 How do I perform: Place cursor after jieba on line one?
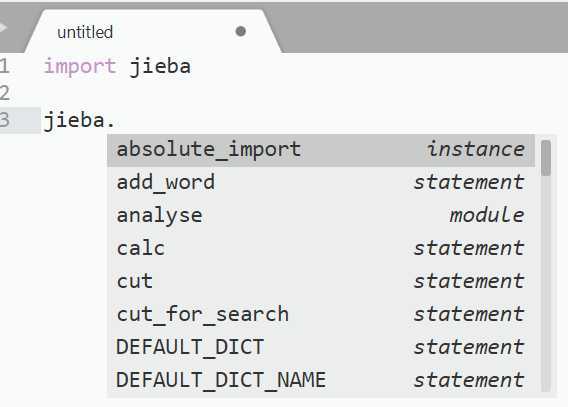(x=191, y=67)
